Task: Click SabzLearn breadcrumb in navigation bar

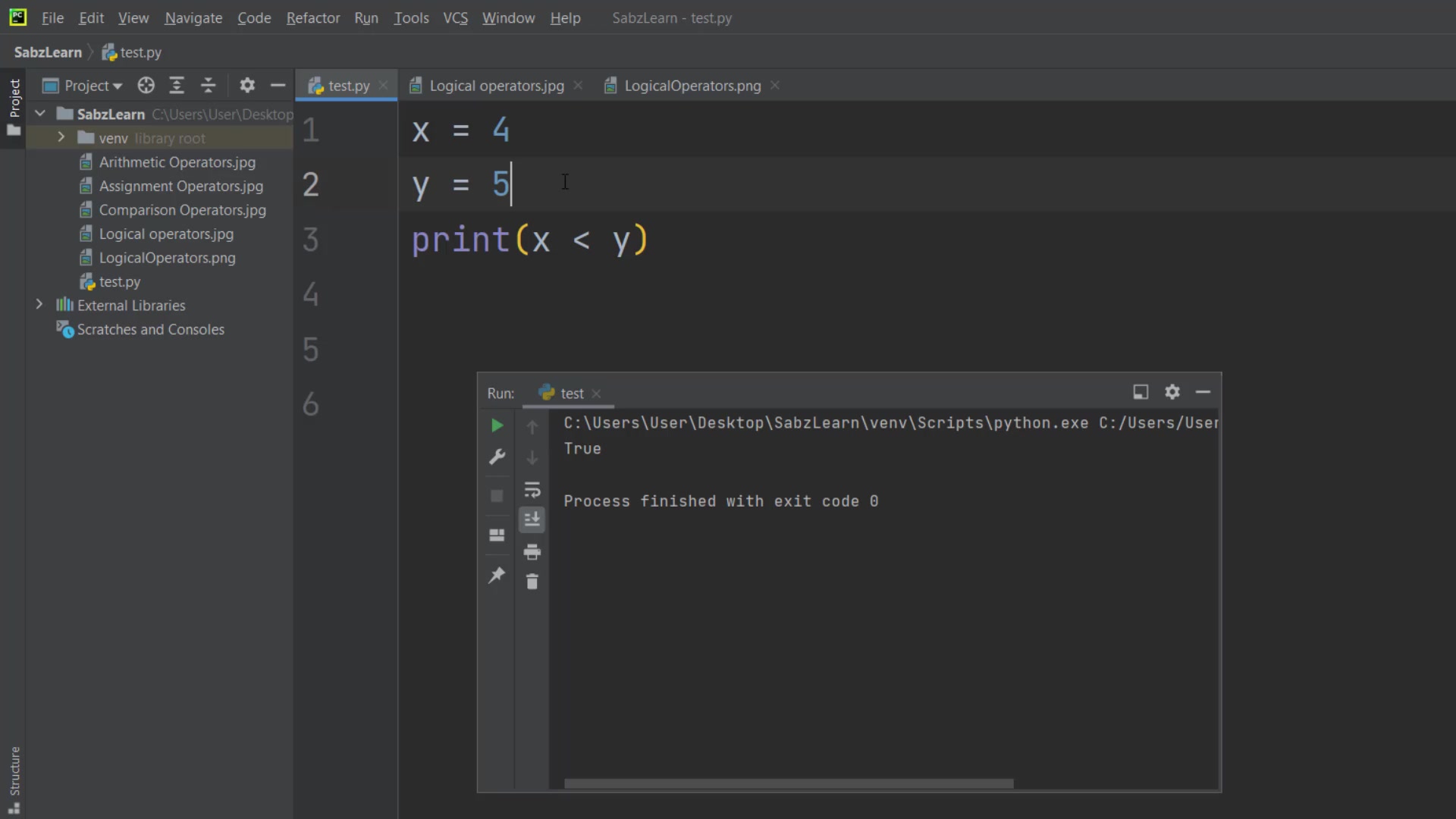Action: coord(48,52)
